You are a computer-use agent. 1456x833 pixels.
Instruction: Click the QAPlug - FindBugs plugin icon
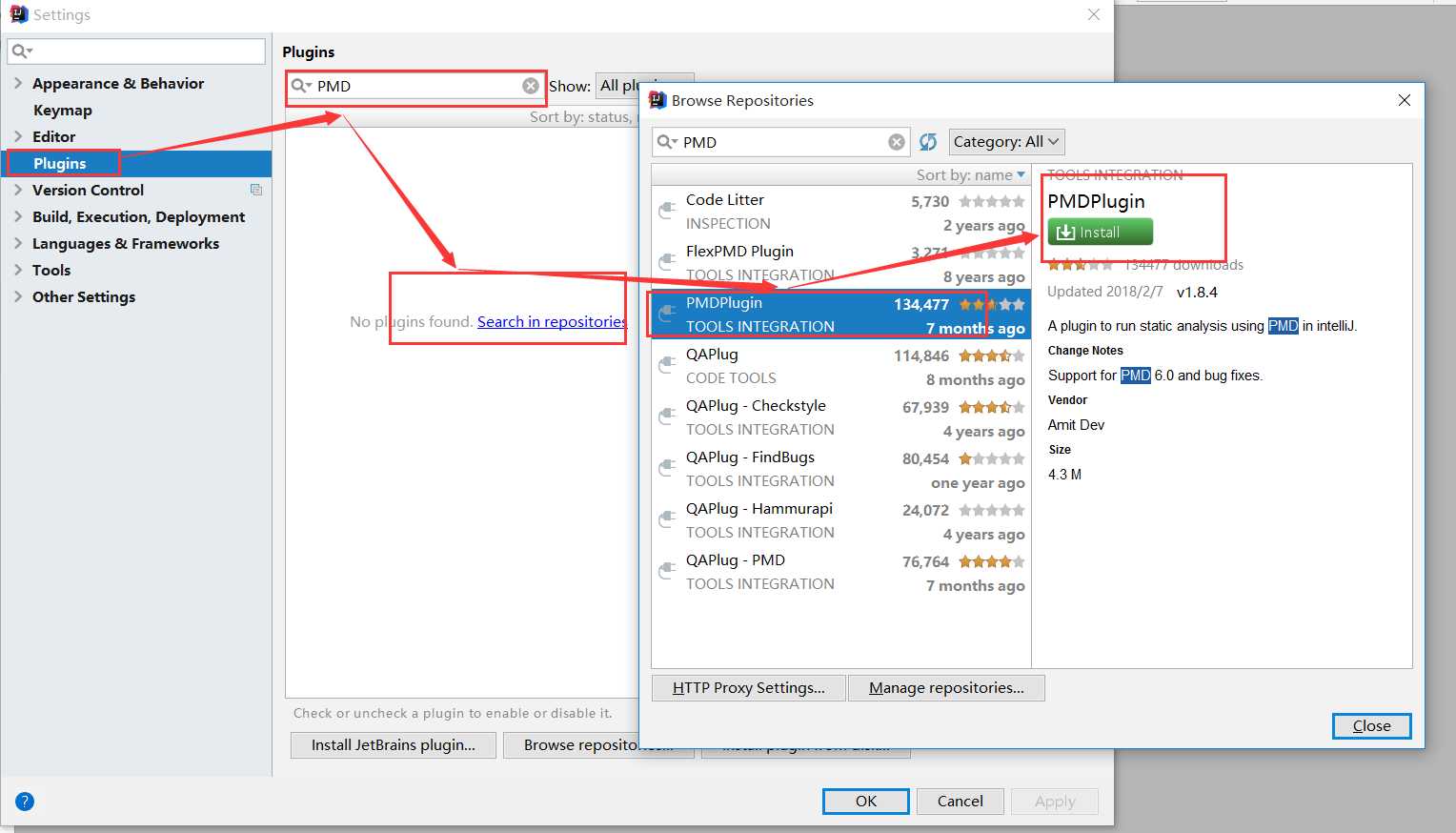pyautogui.click(x=668, y=467)
